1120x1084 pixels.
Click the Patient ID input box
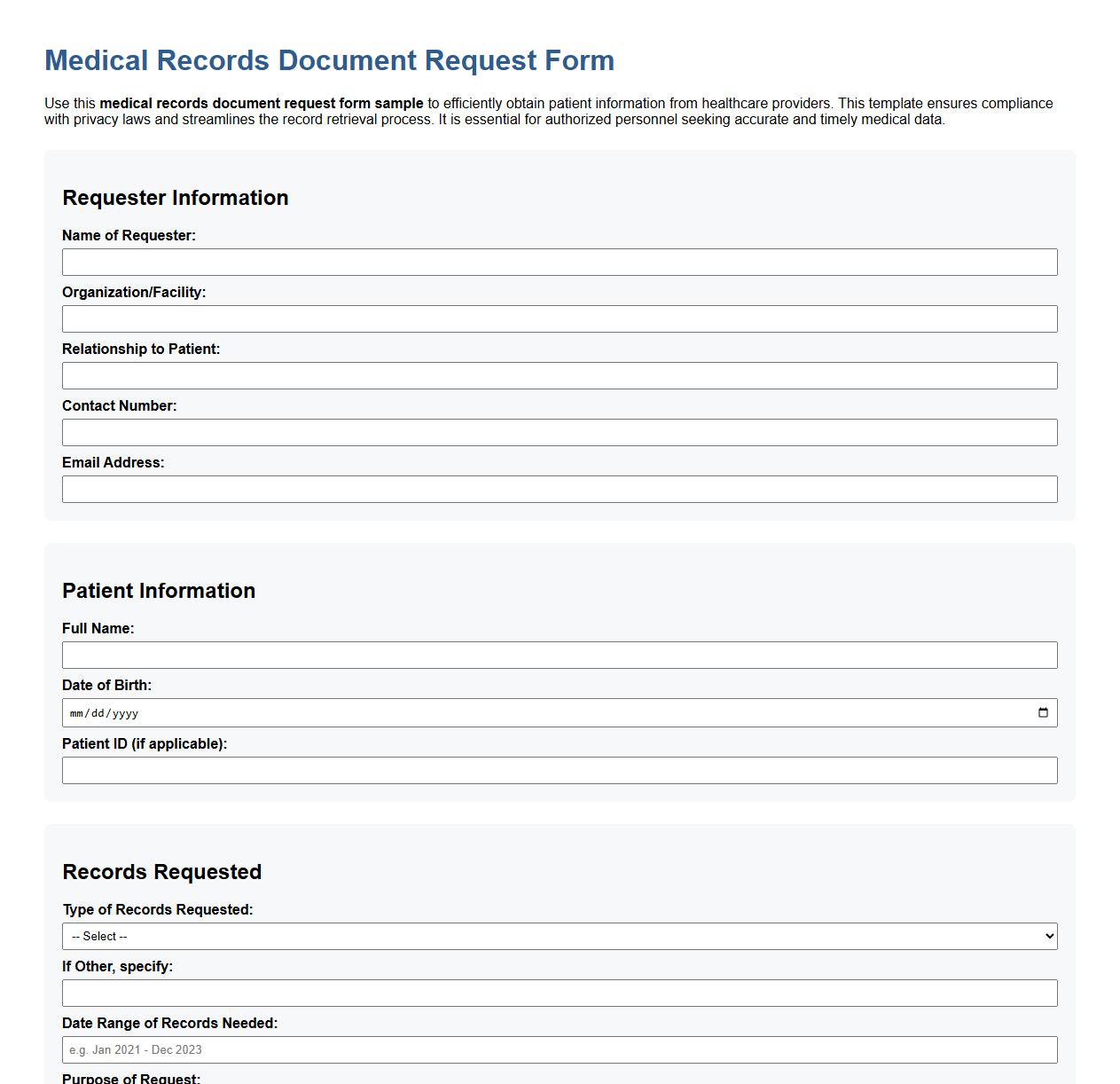[559, 770]
